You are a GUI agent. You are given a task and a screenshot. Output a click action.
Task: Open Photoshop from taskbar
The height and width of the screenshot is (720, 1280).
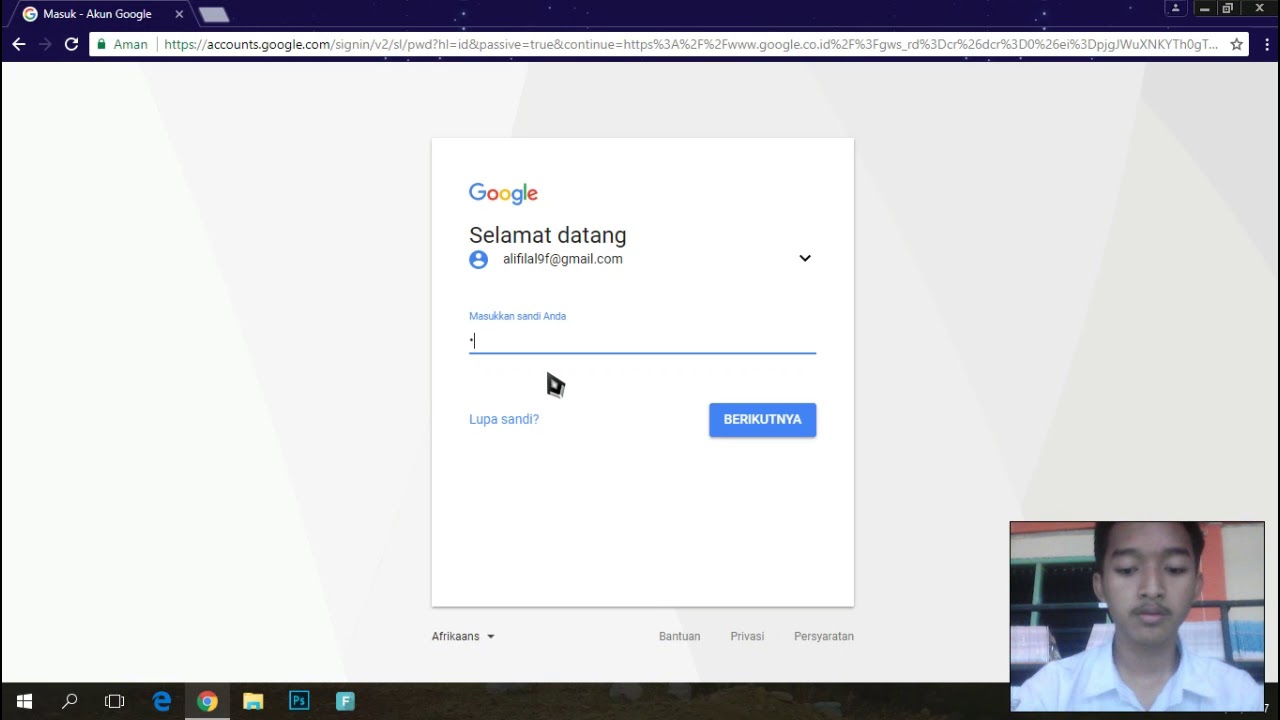299,701
